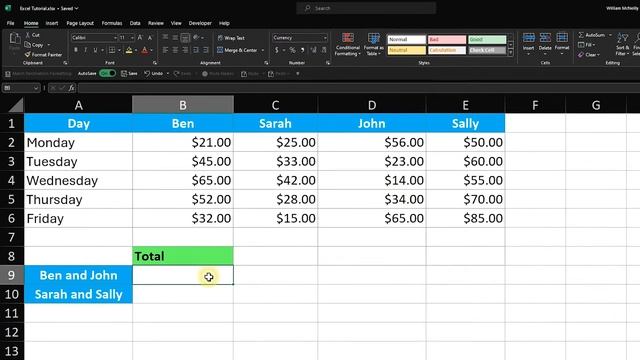Screen dimensions: 640x360
Task: Open the Undo history dropdown arrow
Action: click(x=168, y=73)
